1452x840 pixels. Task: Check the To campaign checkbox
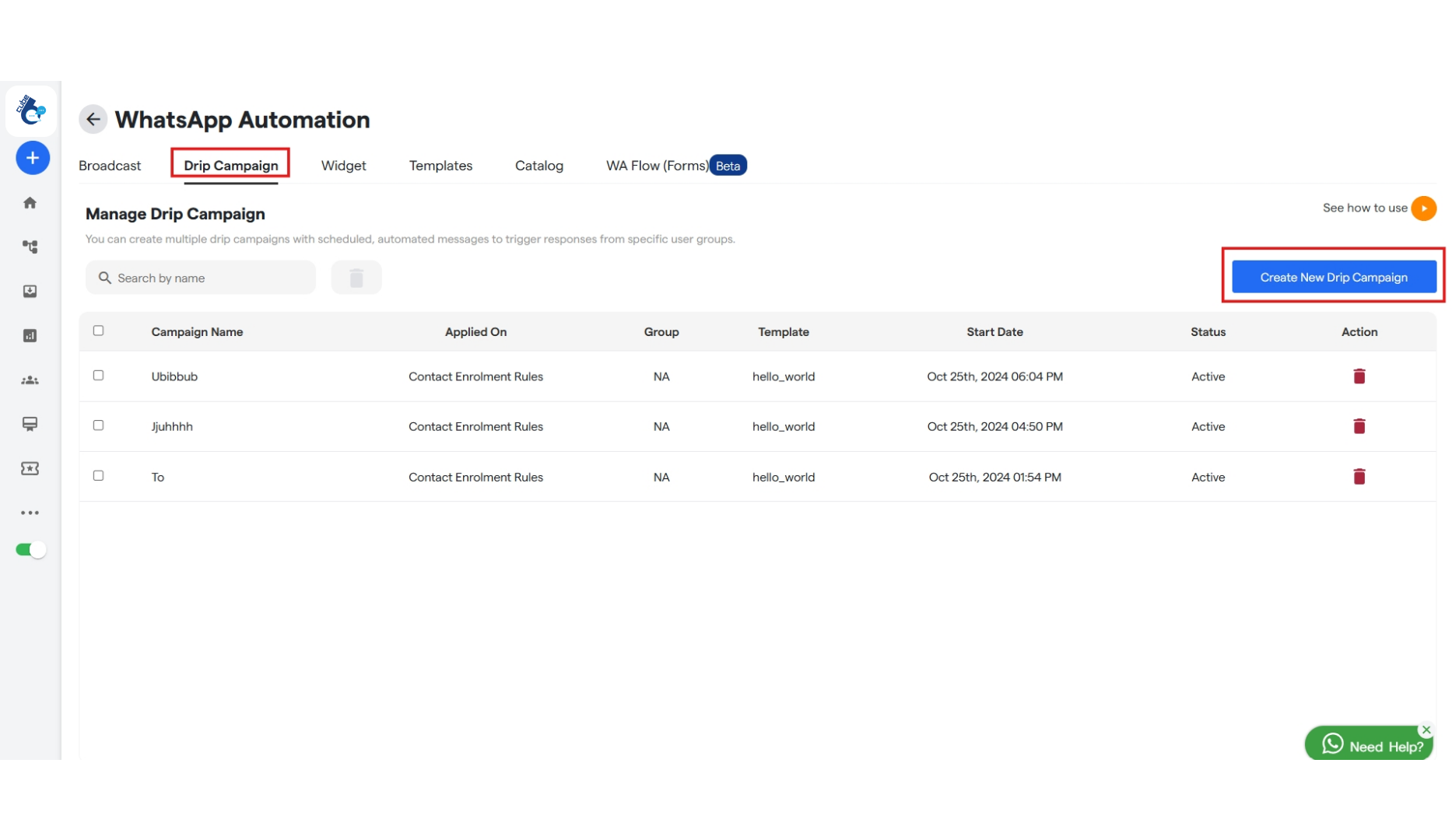pyautogui.click(x=98, y=476)
